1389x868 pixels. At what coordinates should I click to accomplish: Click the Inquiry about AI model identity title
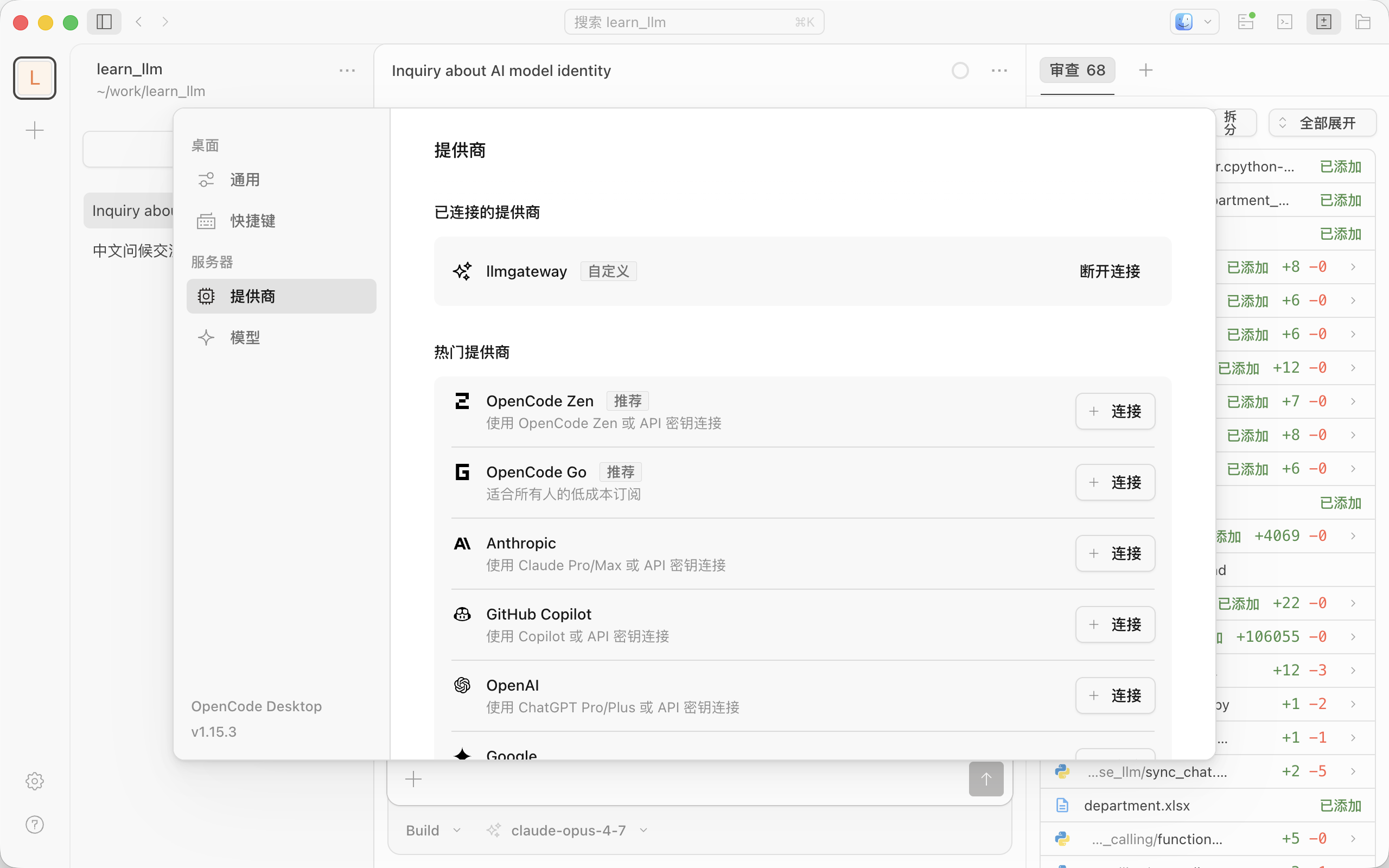coord(501,71)
